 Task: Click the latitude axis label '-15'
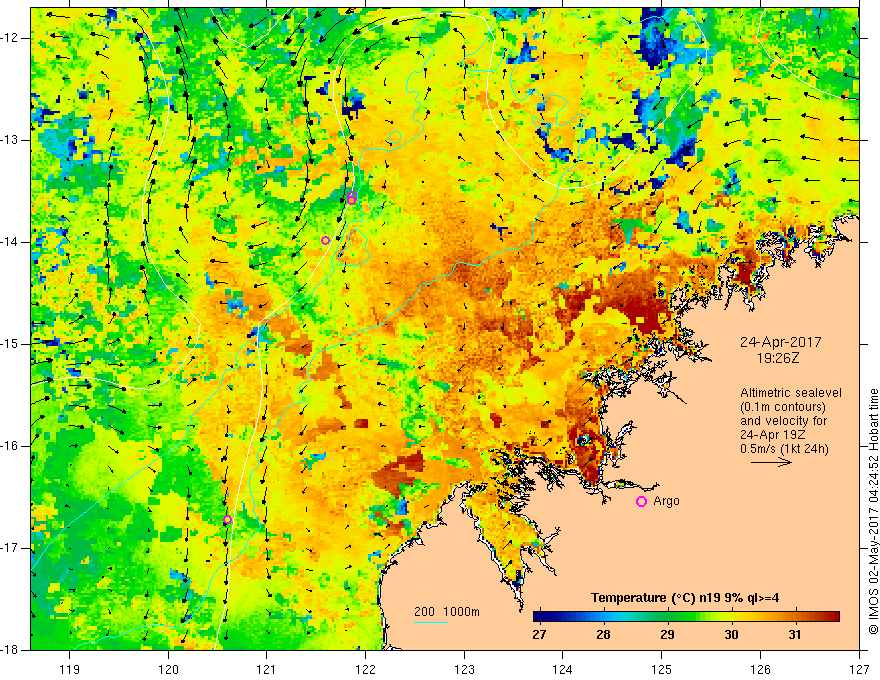(x=11, y=344)
